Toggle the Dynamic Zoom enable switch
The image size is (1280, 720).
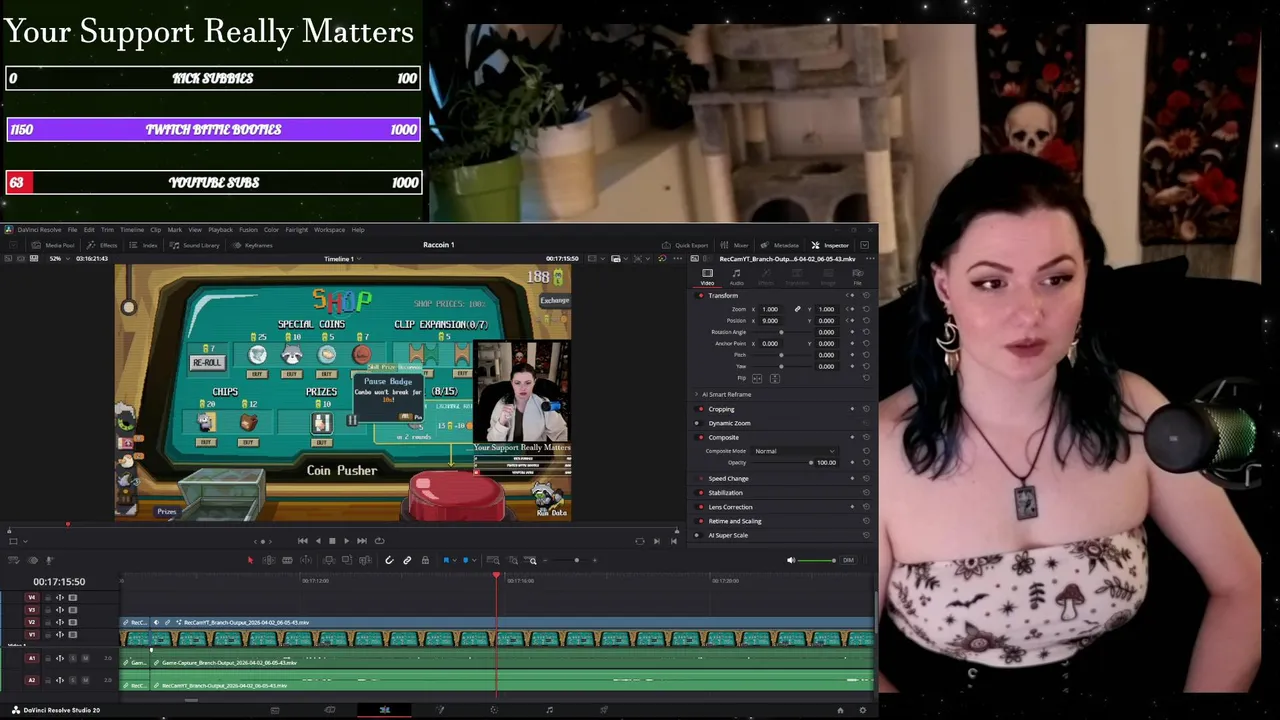coord(700,423)
